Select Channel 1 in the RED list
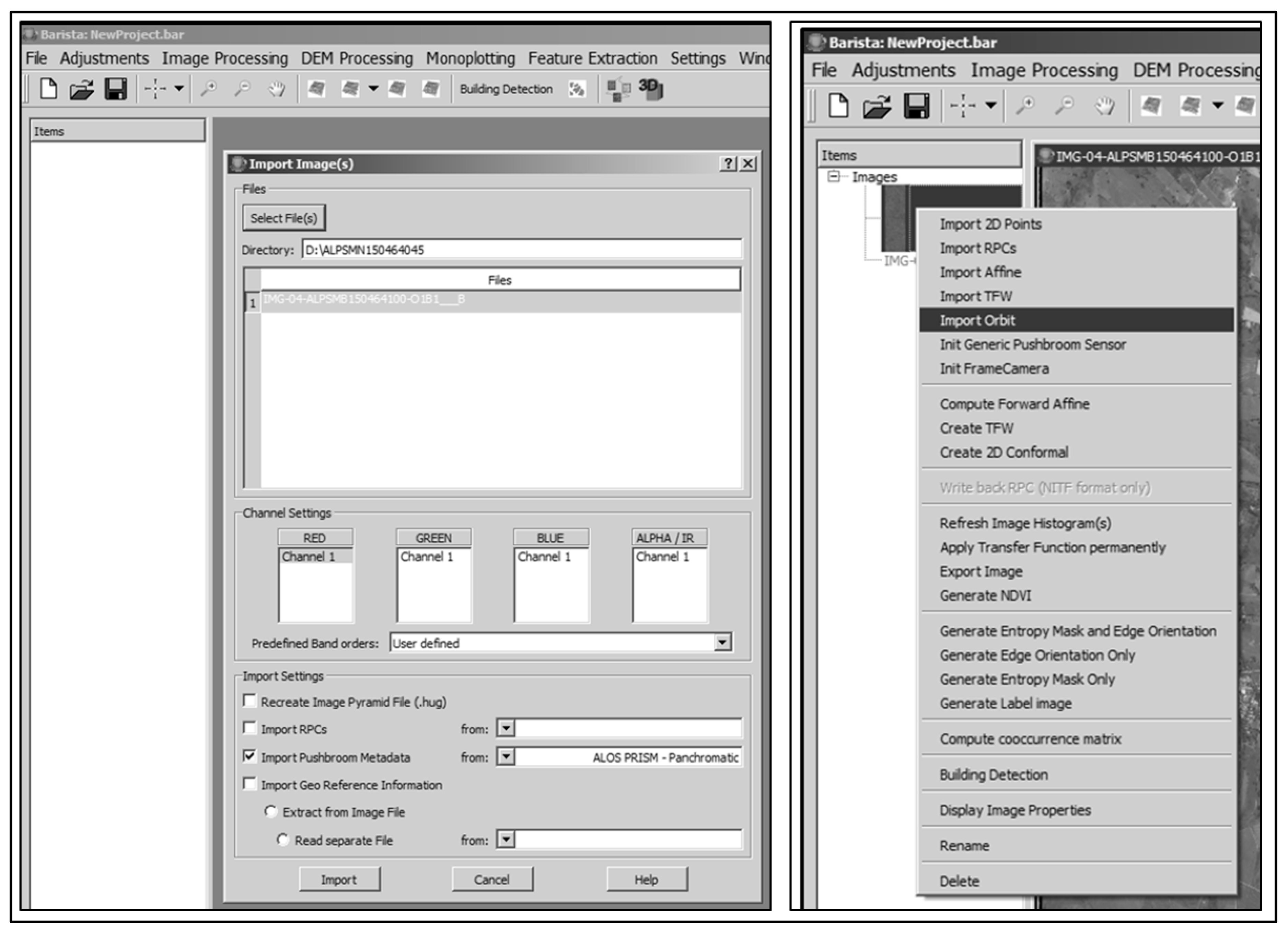Image resolution: width=1288 pixels, height=935 pixels. [309, 557]
